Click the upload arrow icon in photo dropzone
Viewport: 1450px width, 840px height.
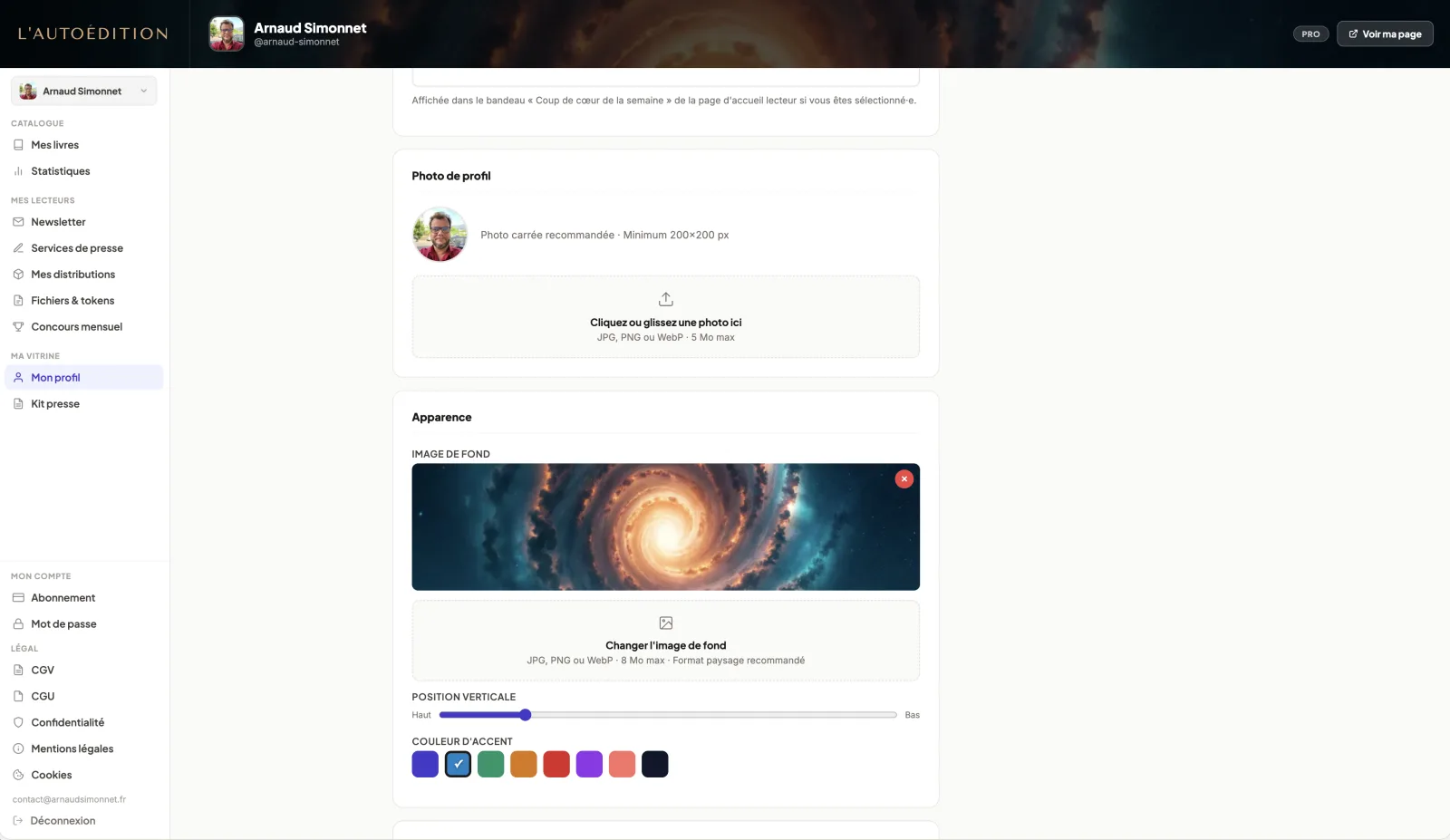[666, 299]
